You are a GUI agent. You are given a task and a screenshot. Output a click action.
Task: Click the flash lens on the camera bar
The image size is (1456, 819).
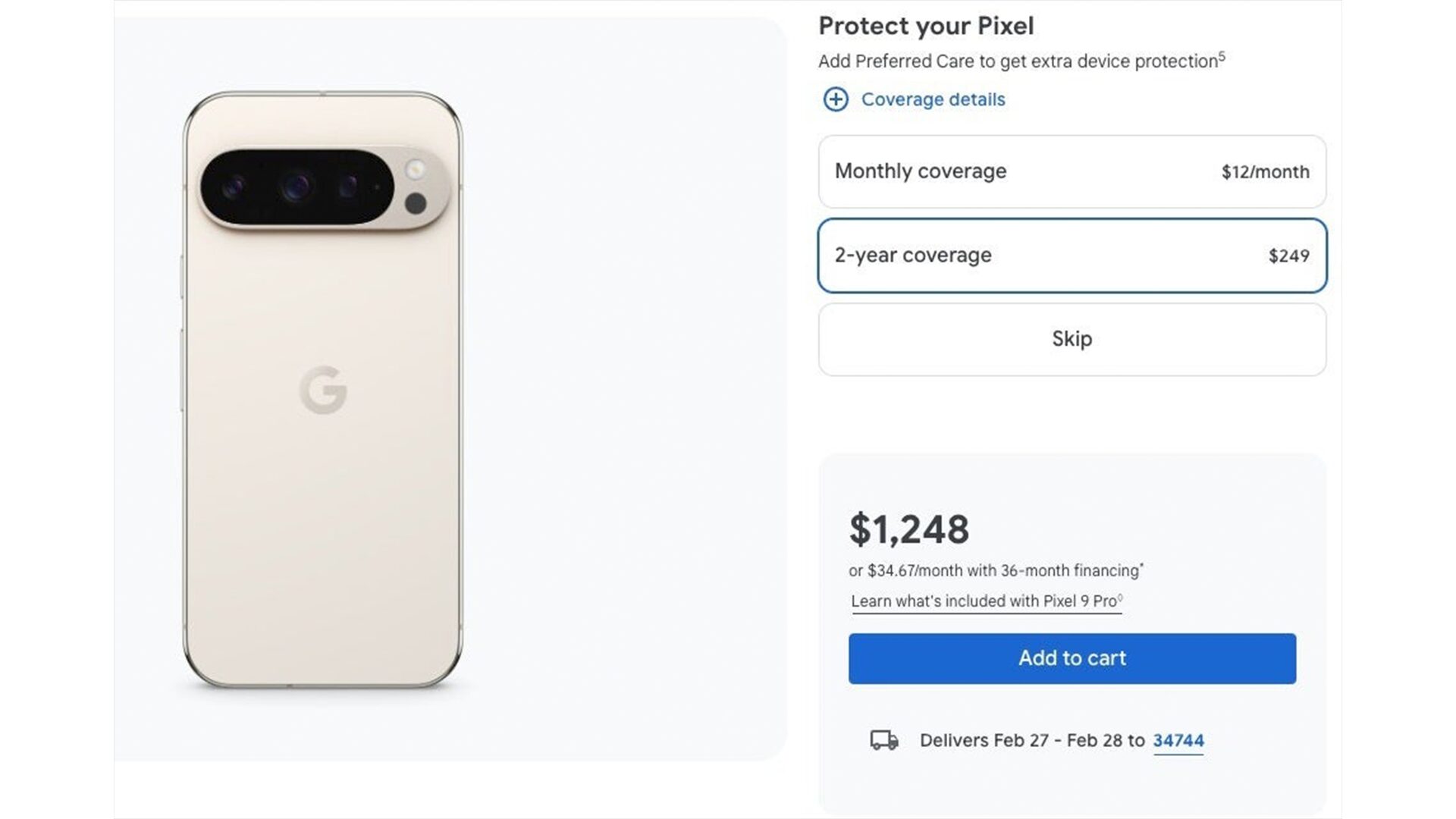tap(415, 169)
